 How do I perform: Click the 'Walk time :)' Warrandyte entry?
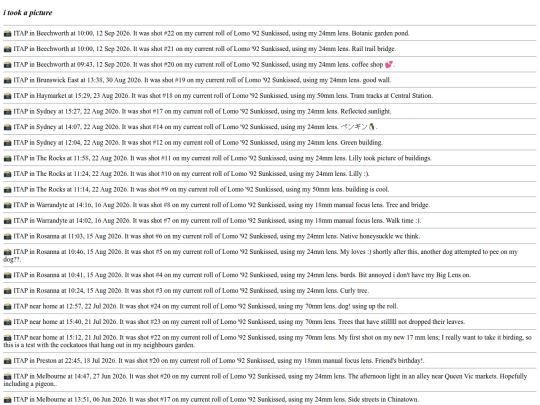(212, 221)
